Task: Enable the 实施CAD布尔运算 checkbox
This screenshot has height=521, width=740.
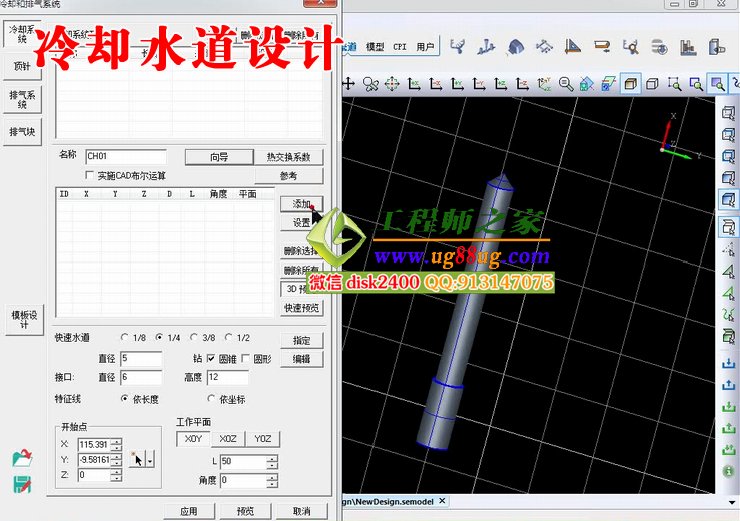Action: click(x=90, y=175)
